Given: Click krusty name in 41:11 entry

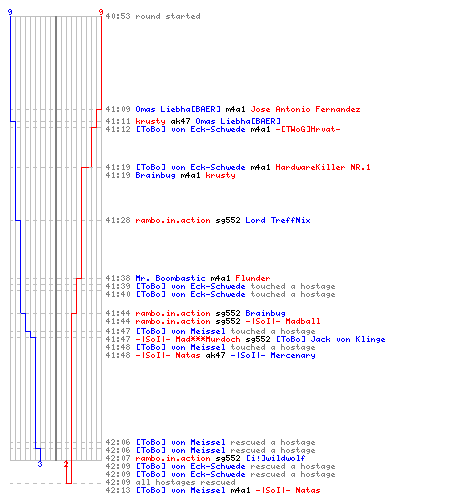Looking at the screenshot, I should pyautogui.click(x=150, y=121).
